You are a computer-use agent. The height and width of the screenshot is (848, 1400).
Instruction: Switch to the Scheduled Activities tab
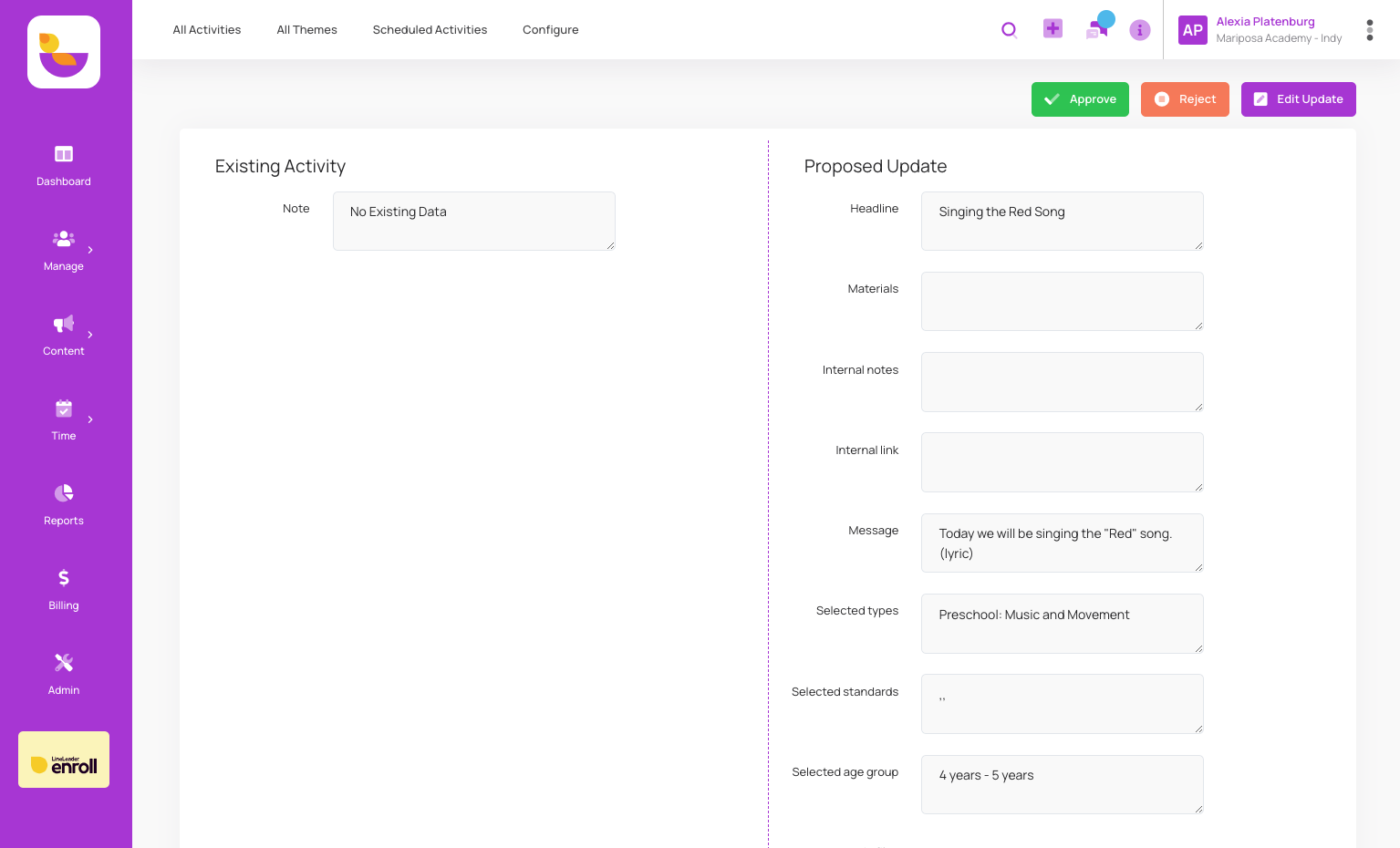(x=430, y=29)
